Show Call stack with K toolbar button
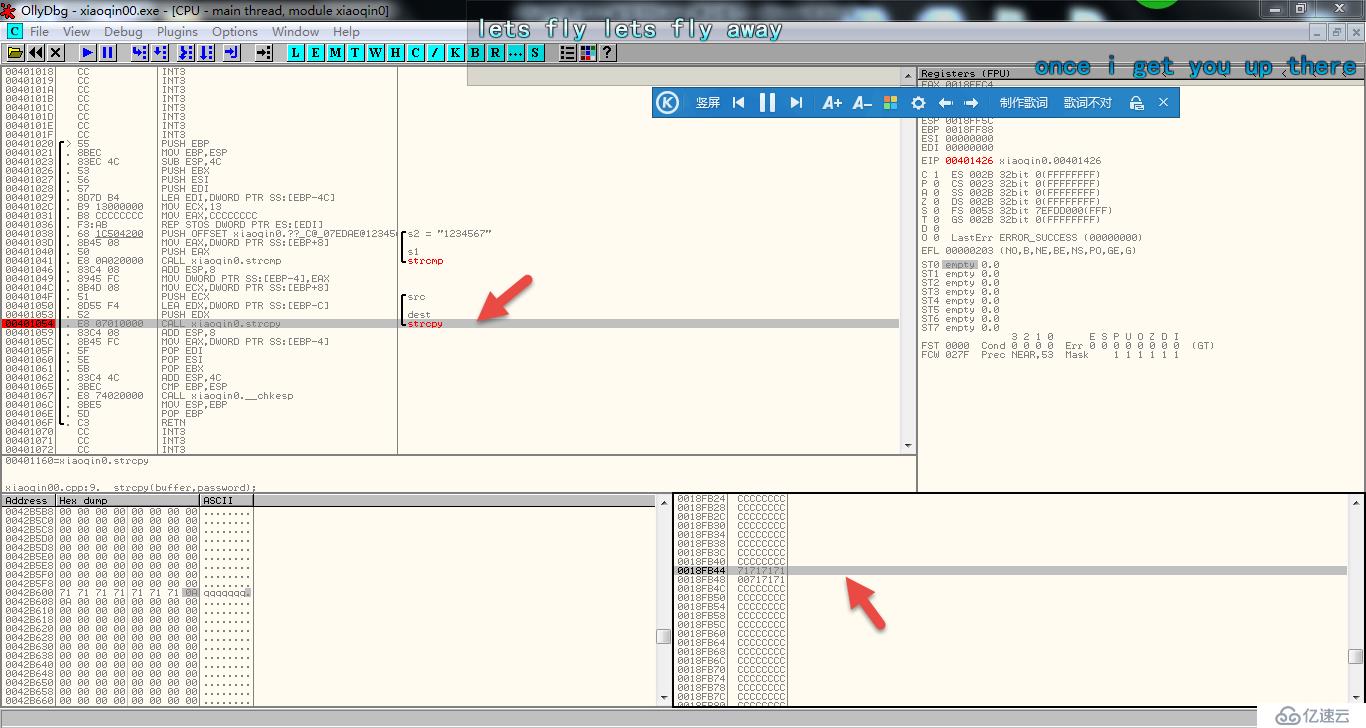The image size is (1366, 728). (x=456, y=52)
